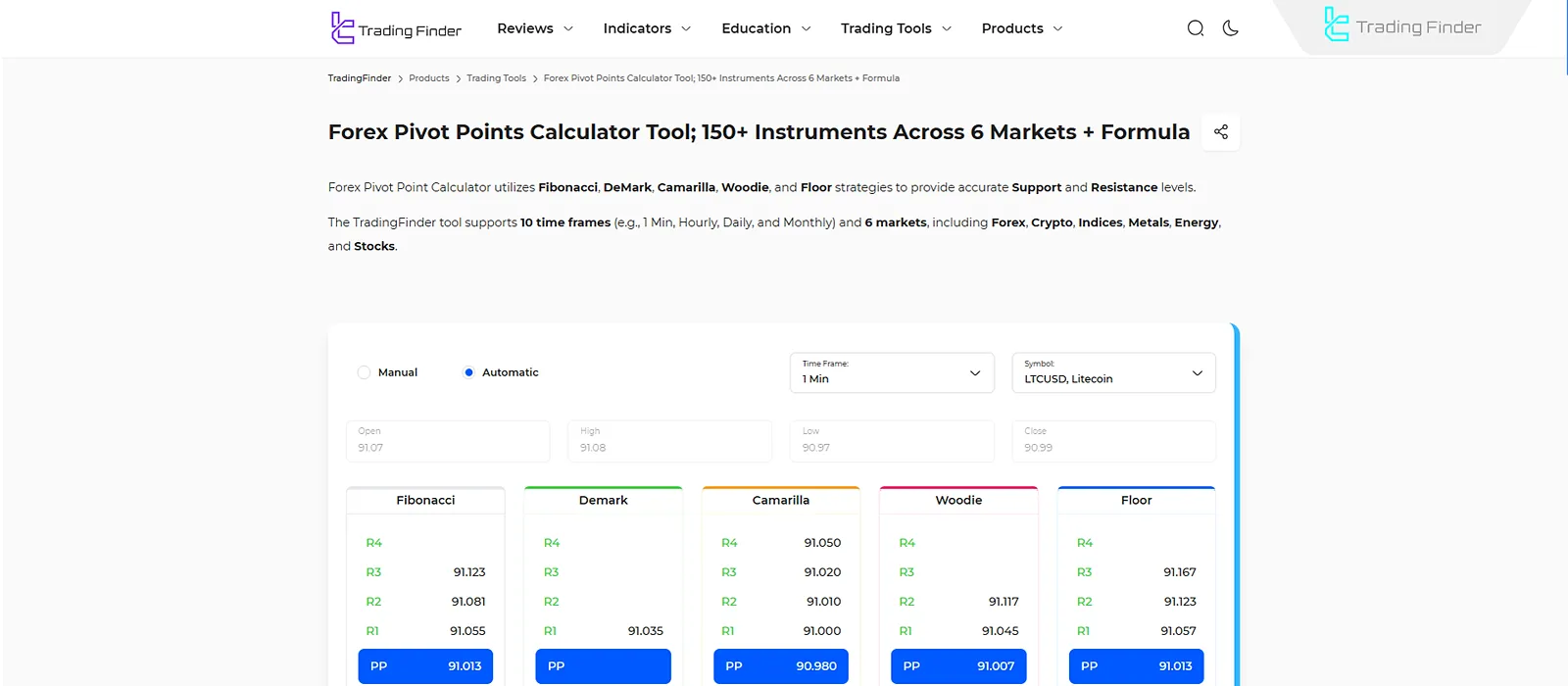Viewport: 1568px width, 686px height.
Task: Select the Automatic radio button
Action: click(x=468, y=372)
